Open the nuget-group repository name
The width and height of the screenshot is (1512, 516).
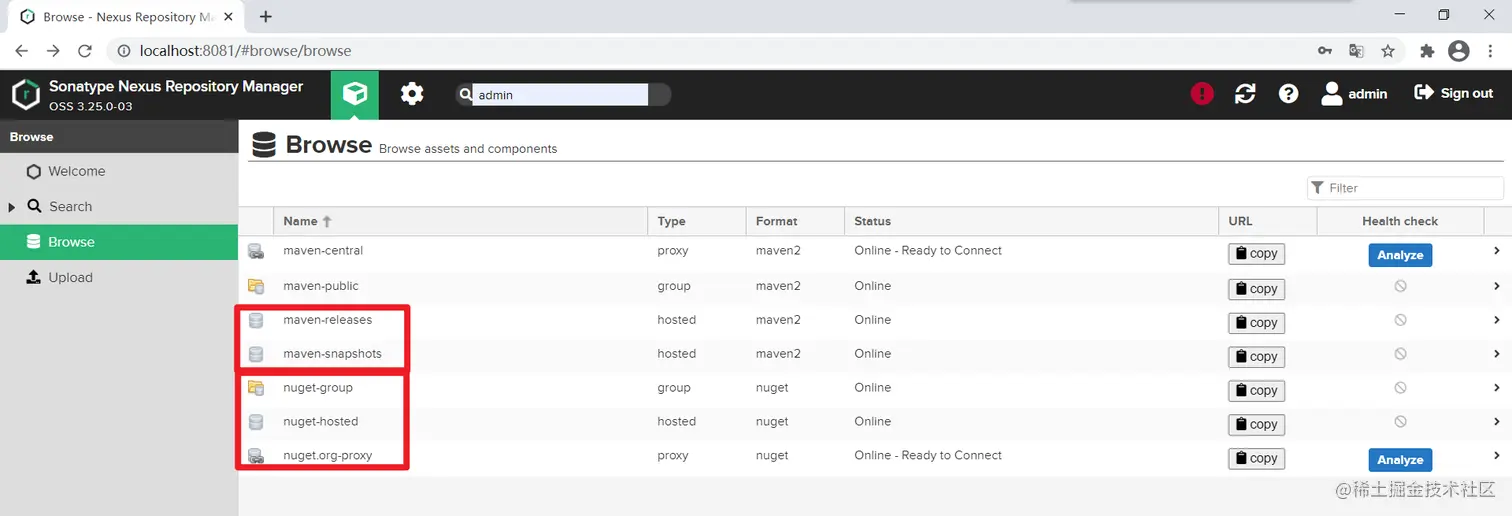pyautogui.click(x=318, y=388)
